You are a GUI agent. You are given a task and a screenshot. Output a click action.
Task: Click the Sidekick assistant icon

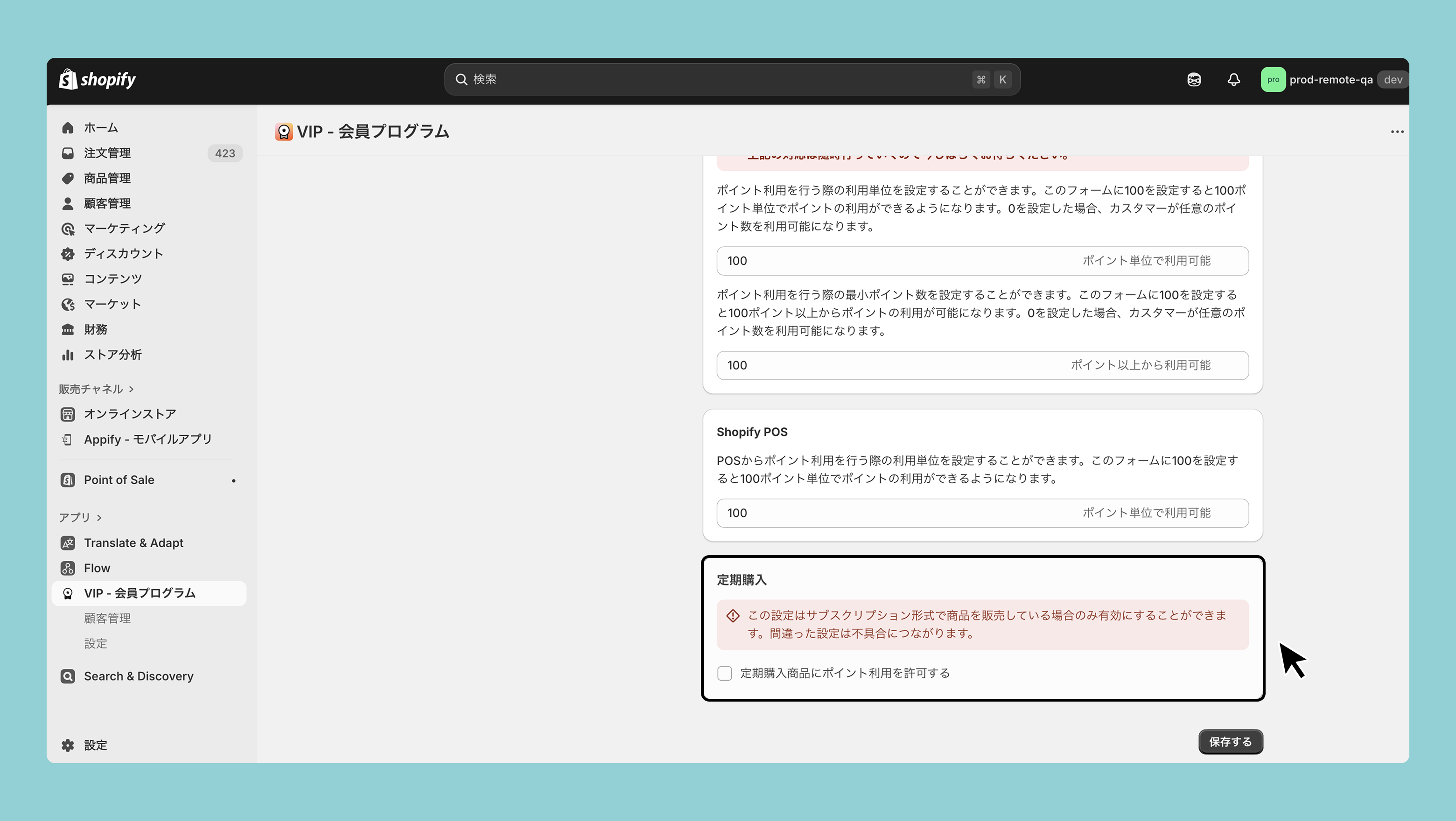tap(1194, 80)
